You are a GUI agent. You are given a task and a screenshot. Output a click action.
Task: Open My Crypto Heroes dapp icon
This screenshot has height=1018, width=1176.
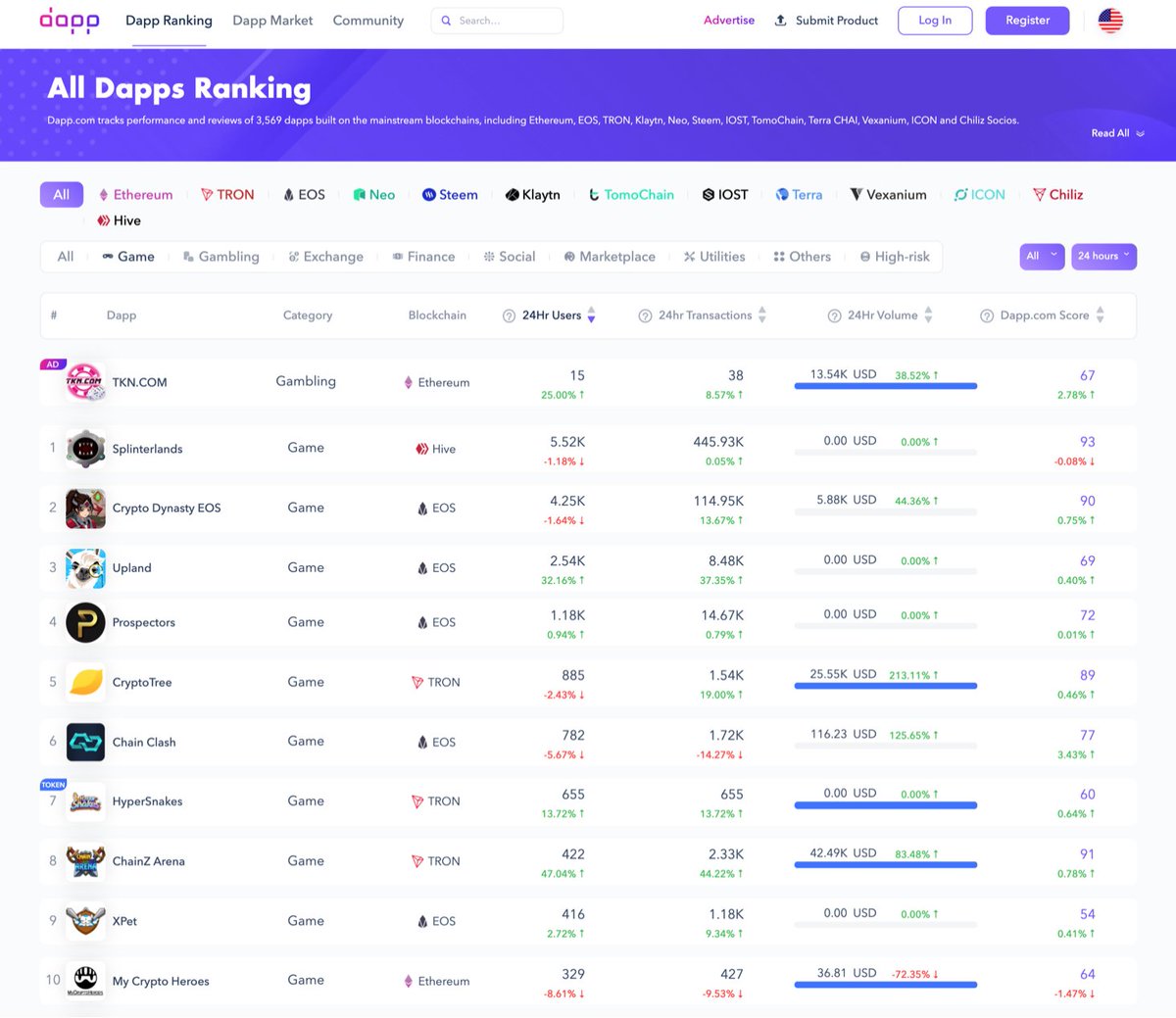85,981
